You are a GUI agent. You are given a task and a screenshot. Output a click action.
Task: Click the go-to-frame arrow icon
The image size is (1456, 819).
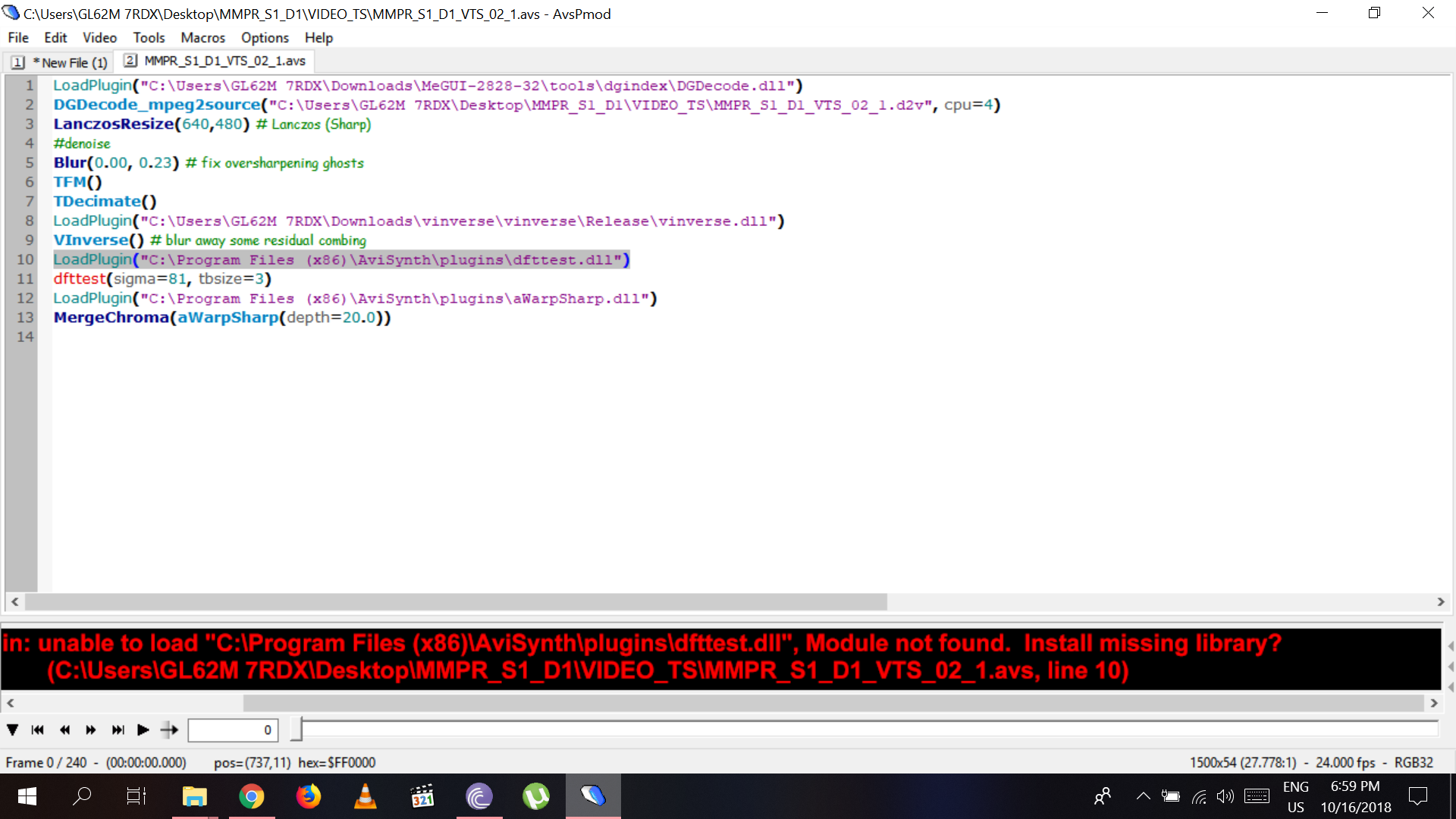tap(169, 730)
